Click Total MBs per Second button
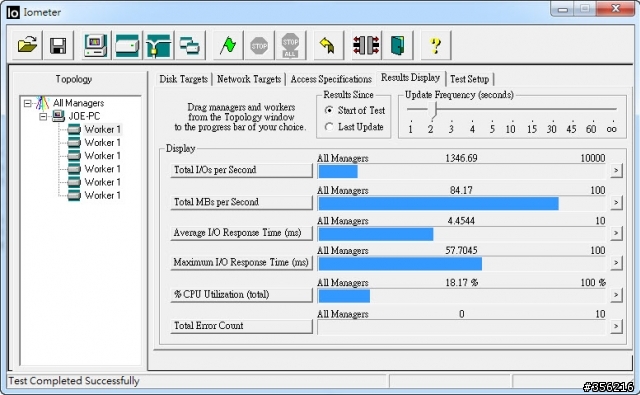This screenshot has width=640, height=395. click(241, 202)
